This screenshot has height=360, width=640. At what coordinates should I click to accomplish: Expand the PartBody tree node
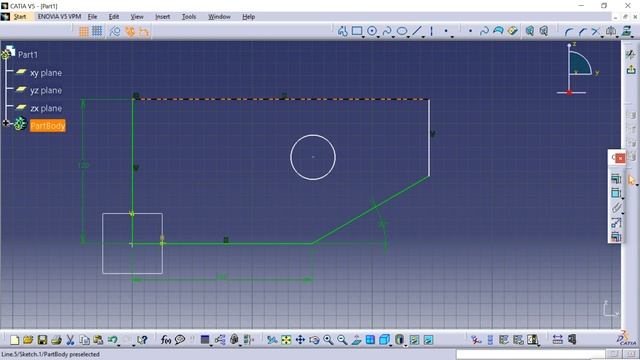click(6, 123)
